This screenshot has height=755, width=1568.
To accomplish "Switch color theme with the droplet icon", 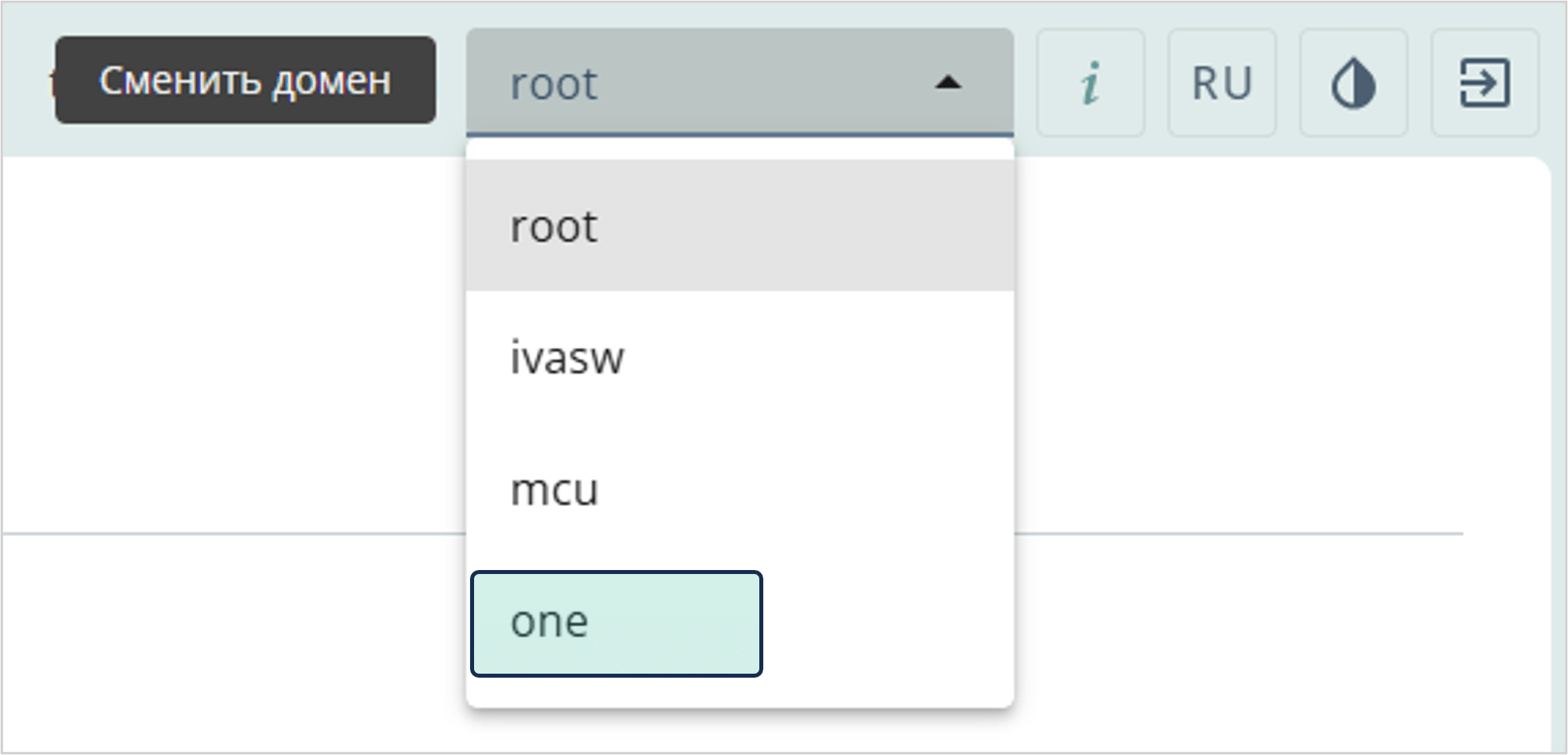I will click(x=1353, y=83).
